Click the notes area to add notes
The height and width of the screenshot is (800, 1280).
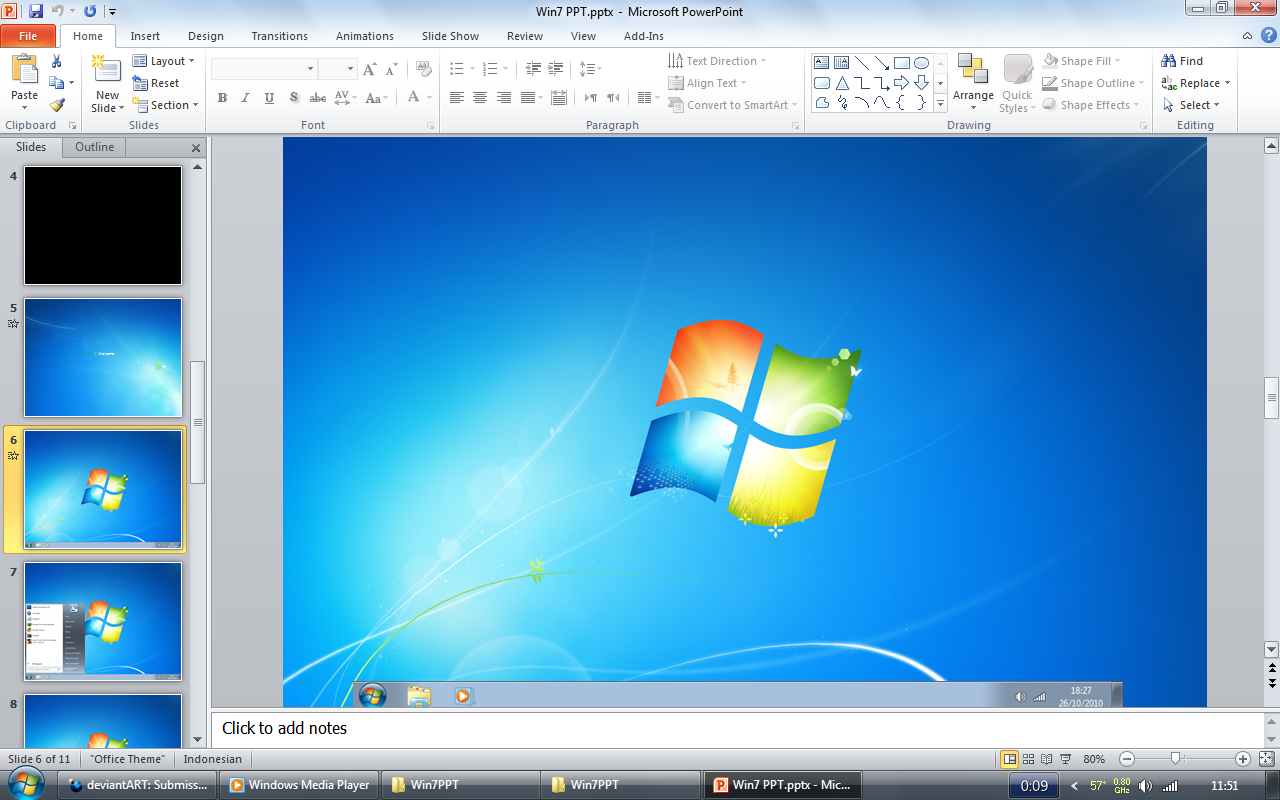[737, 728]
